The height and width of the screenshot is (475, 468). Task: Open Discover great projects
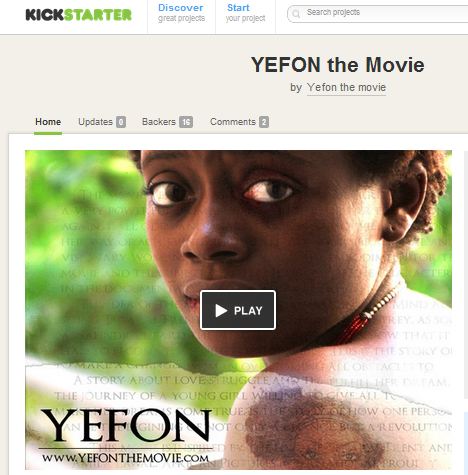pyautogui.click(x=181, y=13)
